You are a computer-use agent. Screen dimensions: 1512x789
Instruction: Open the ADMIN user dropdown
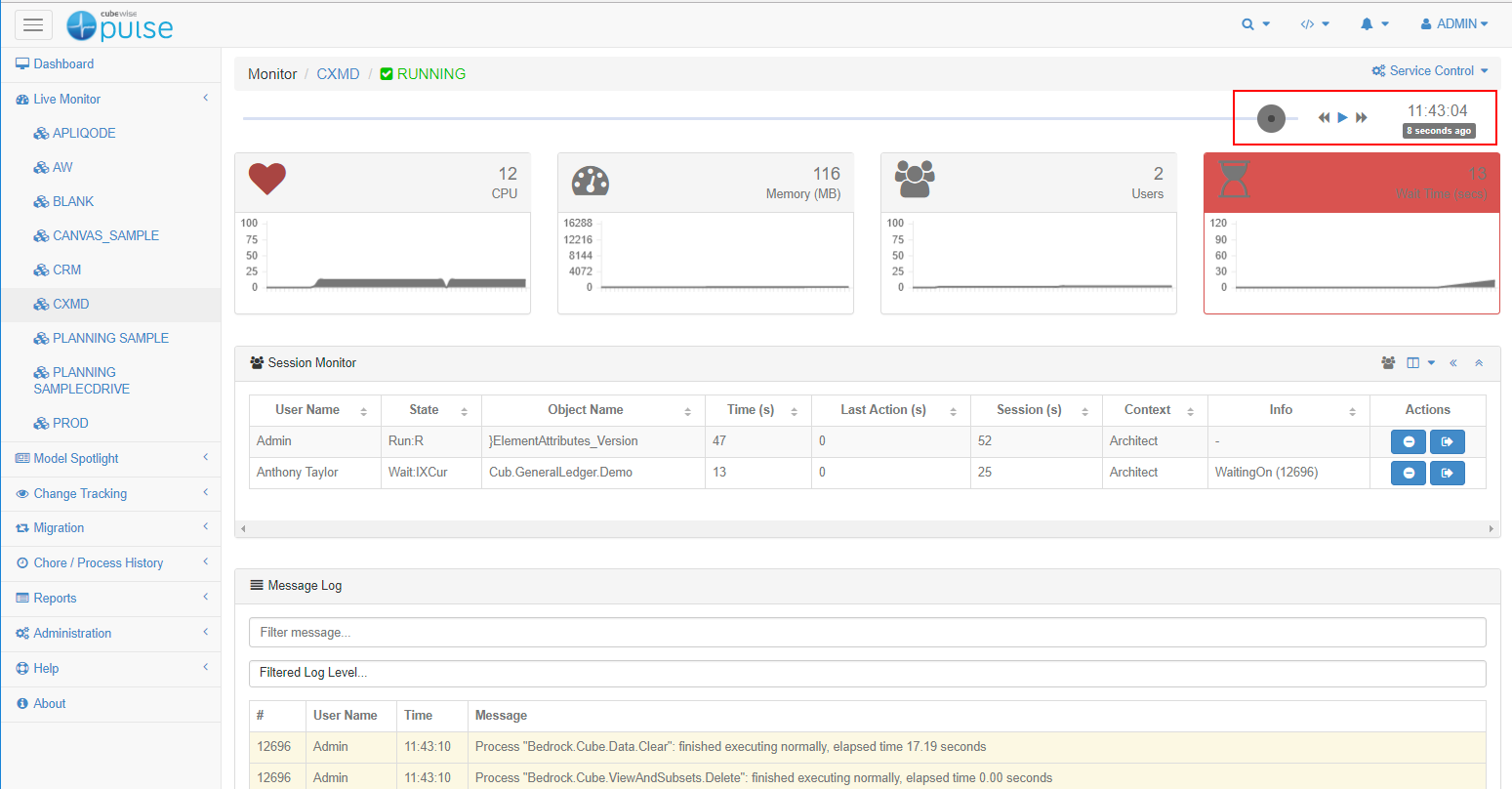pyautogui.click(x=1453, y=24)
